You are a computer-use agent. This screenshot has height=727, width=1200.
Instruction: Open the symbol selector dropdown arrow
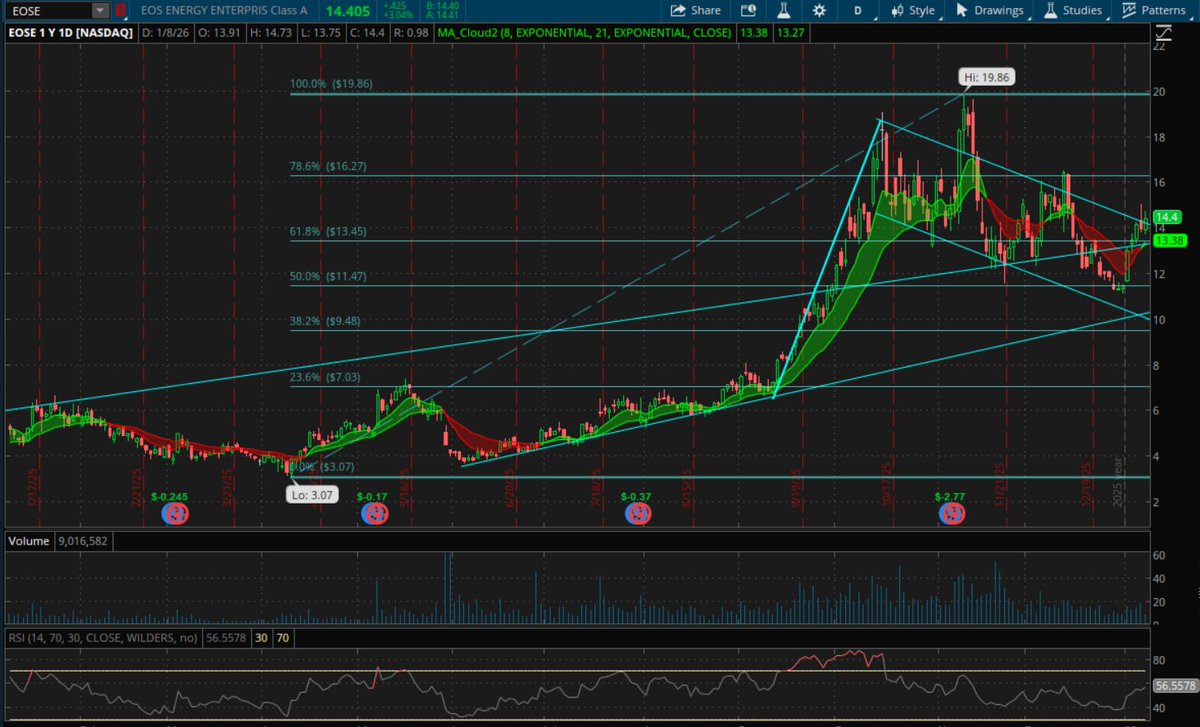click(100, 10)
